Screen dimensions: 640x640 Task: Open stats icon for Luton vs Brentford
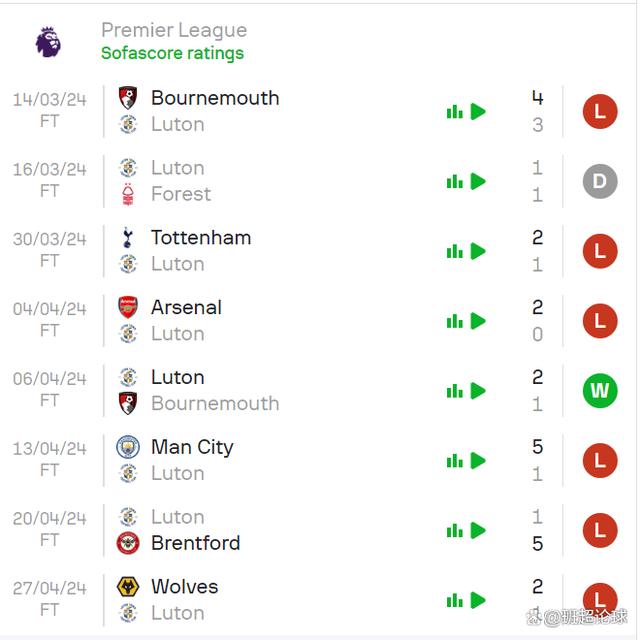pyautogui.click(x=454, y=531)
